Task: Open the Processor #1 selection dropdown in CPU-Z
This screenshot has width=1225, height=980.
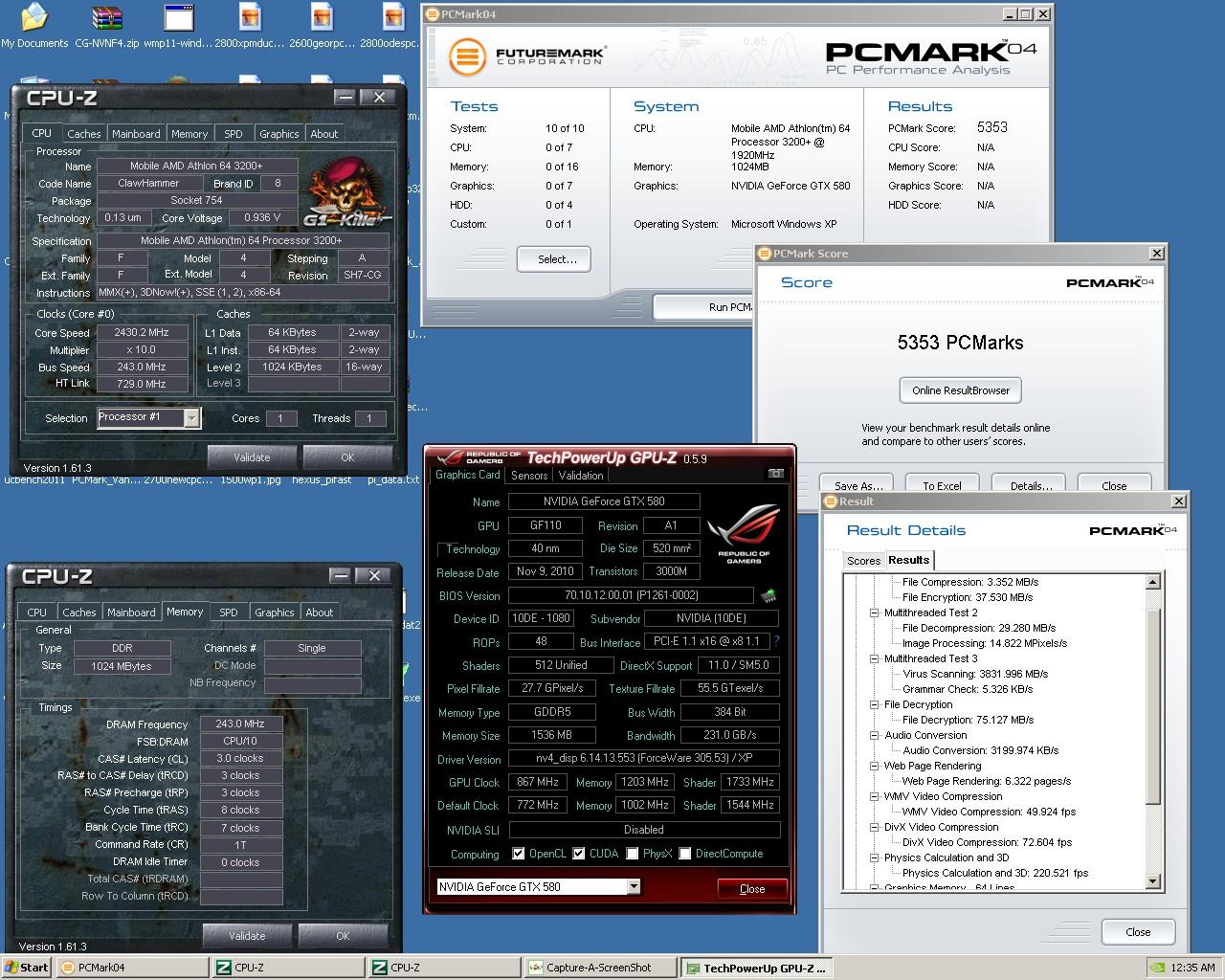Action: (191, 418)
